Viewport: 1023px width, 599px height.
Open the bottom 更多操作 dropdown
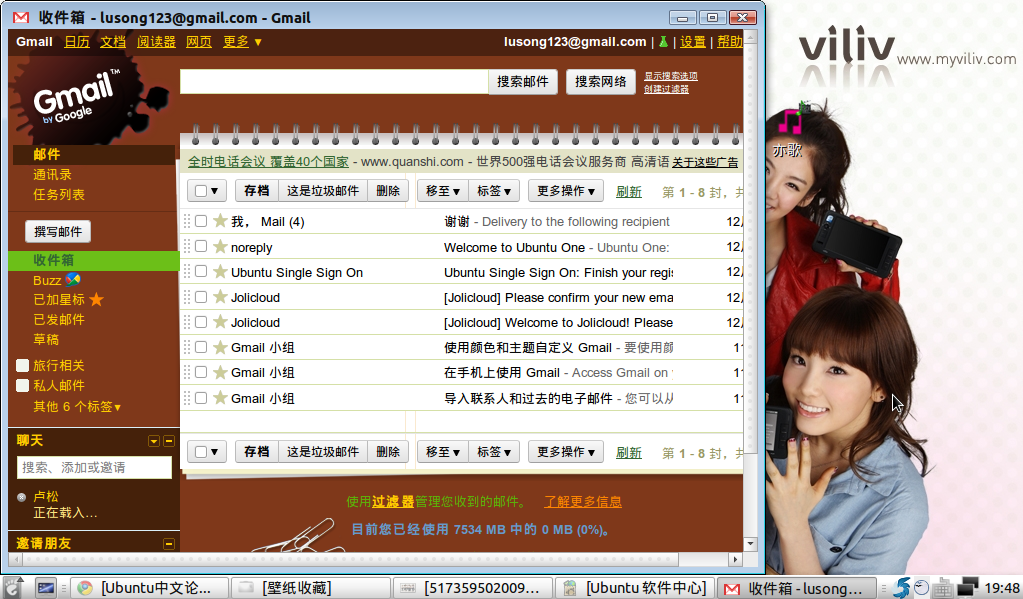point(566,452)
